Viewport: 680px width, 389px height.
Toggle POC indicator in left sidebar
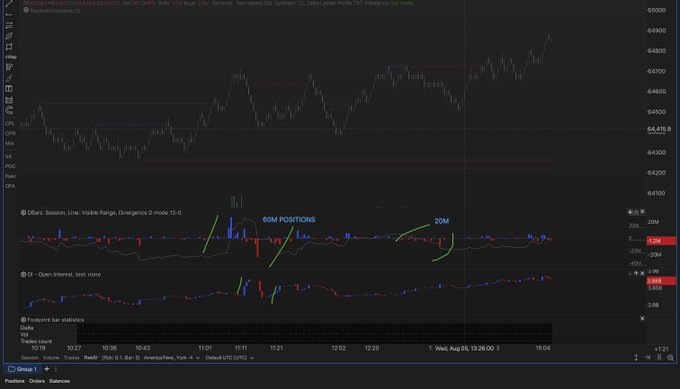point(10,166)
